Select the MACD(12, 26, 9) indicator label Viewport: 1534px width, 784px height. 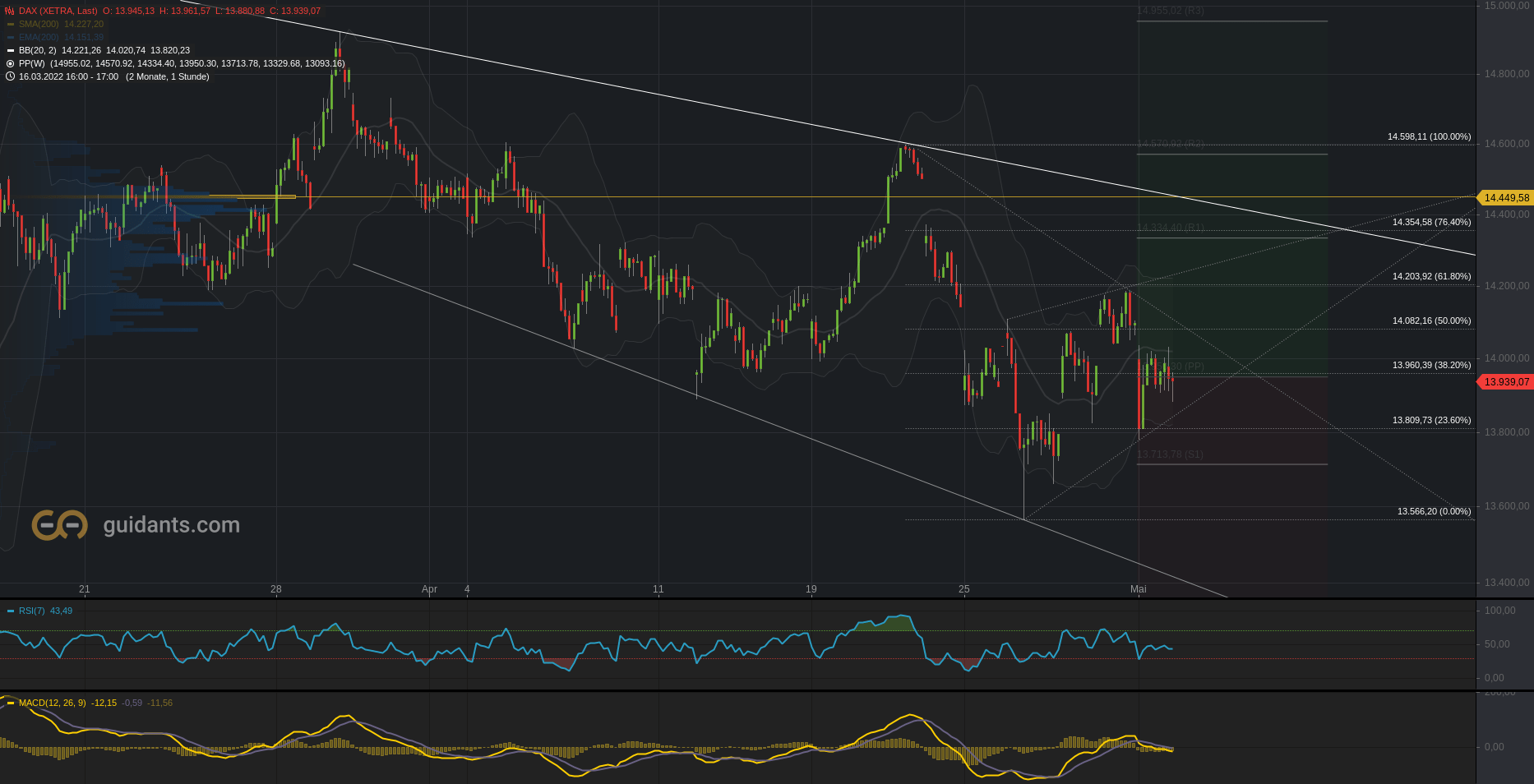click(x=52, y=703)
